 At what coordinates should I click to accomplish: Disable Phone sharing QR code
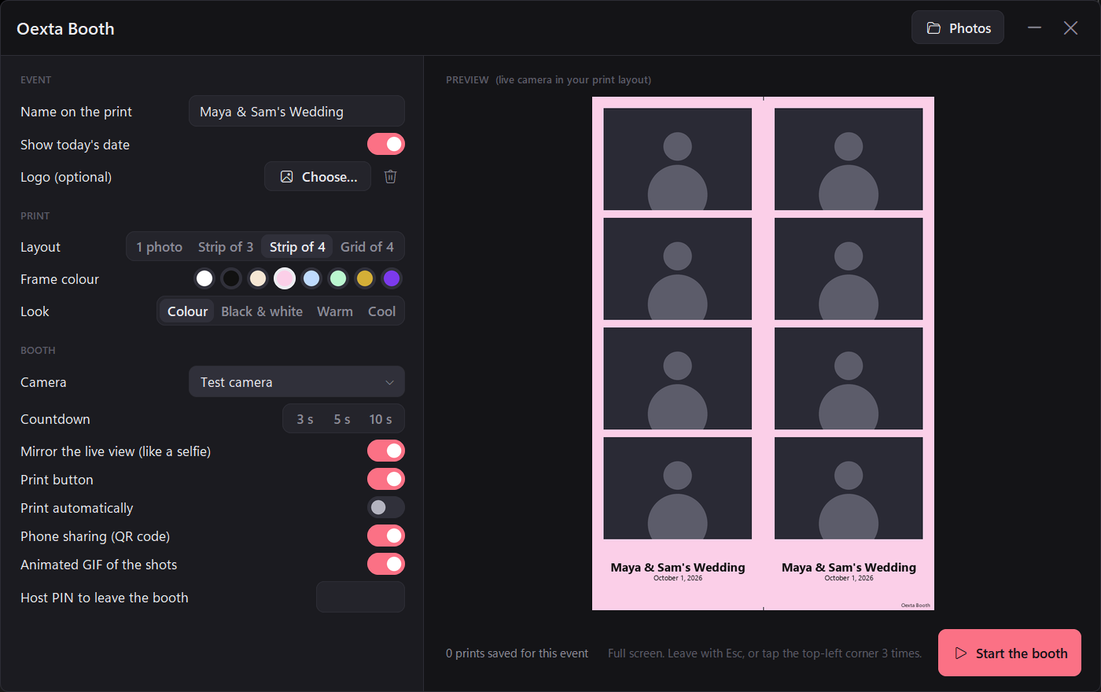[x=386, y=536]
